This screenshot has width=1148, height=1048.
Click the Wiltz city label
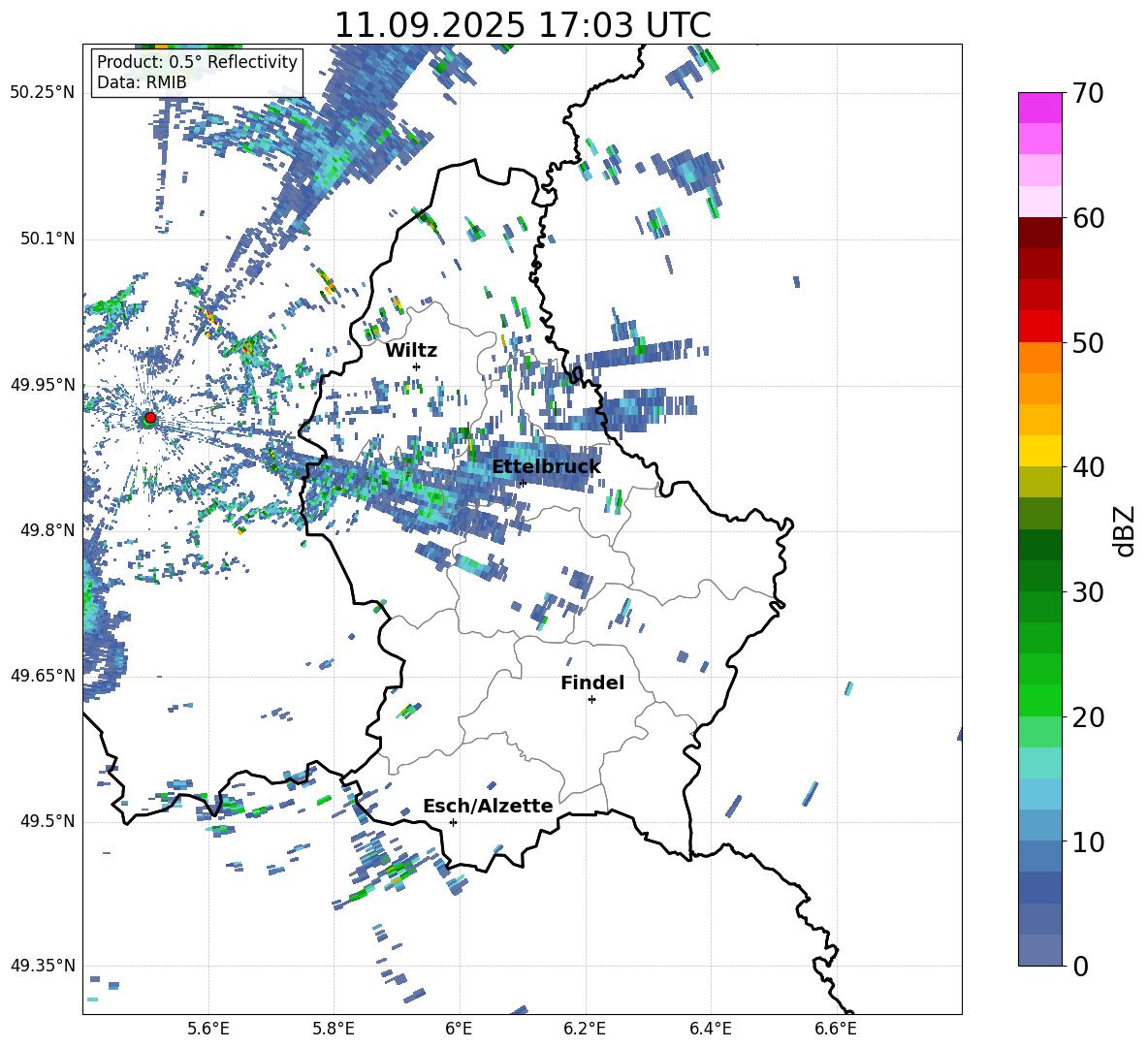coord(411,351)
